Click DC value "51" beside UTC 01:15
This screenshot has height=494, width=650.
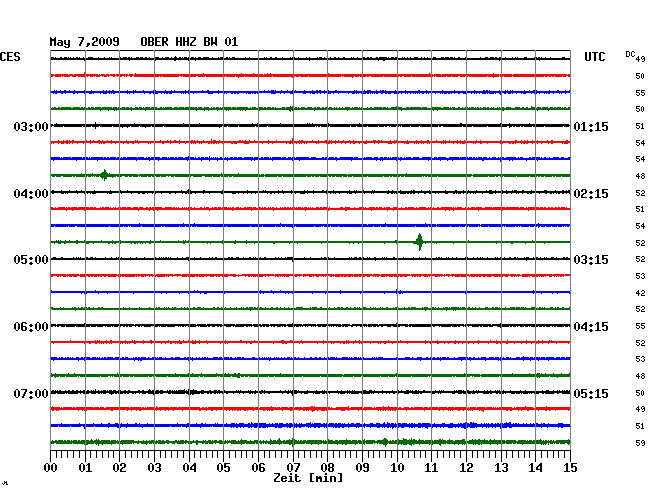pos(640,126)
